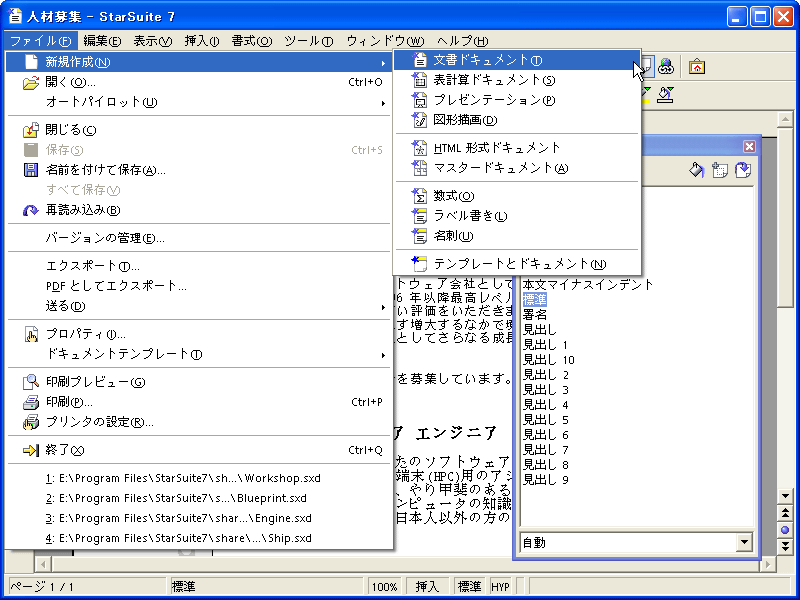Click the background color paint bucket icon

[x=665, y=95]
